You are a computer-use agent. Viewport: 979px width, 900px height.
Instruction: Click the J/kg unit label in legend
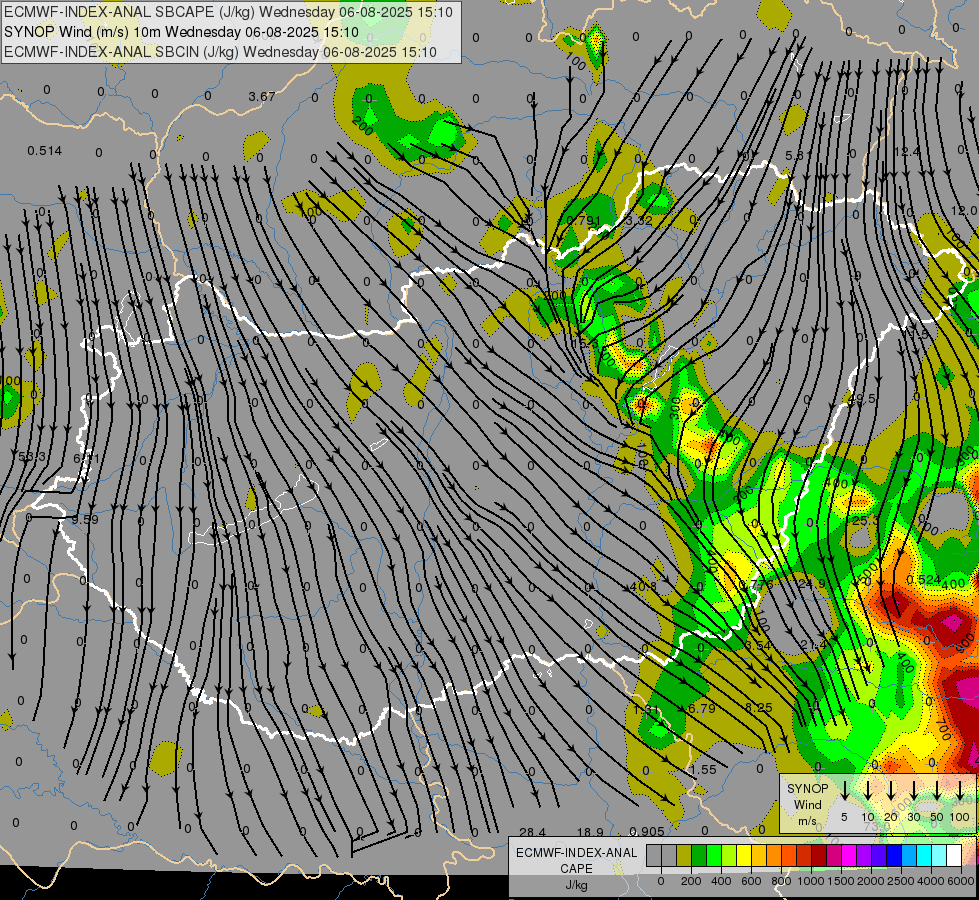[x=577, y=885]
